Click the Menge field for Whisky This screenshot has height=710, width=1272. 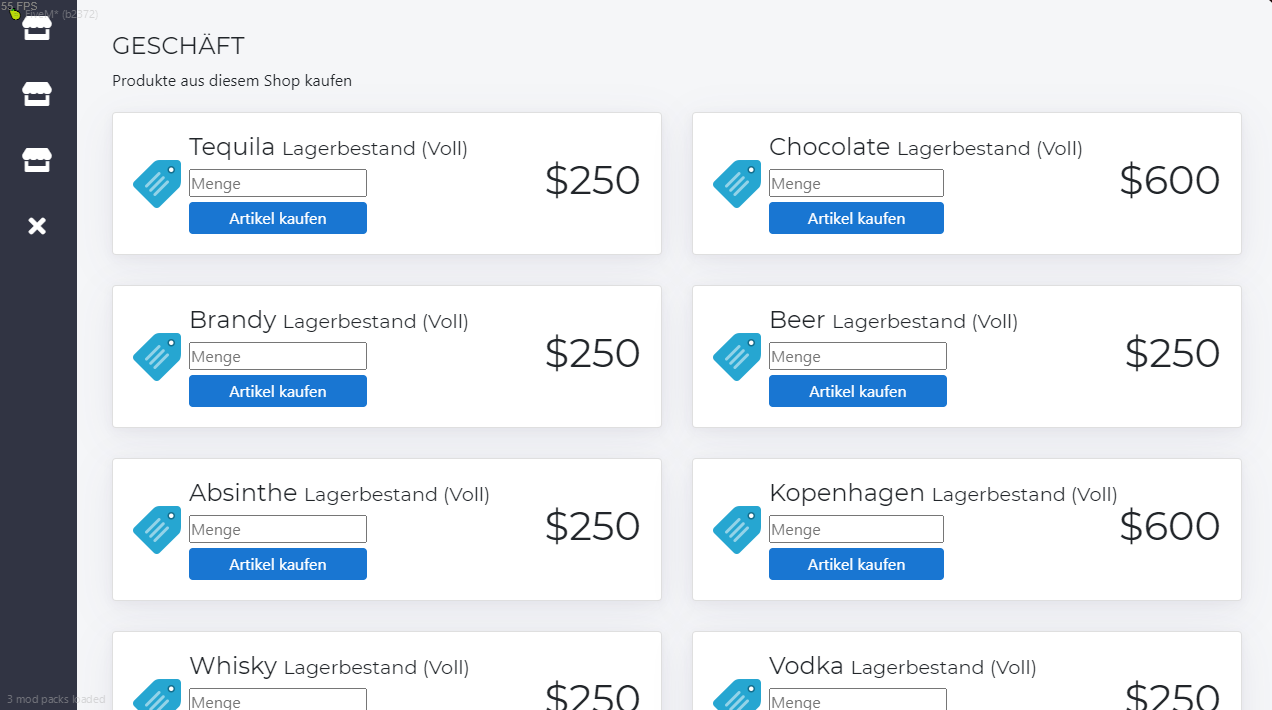278,700
